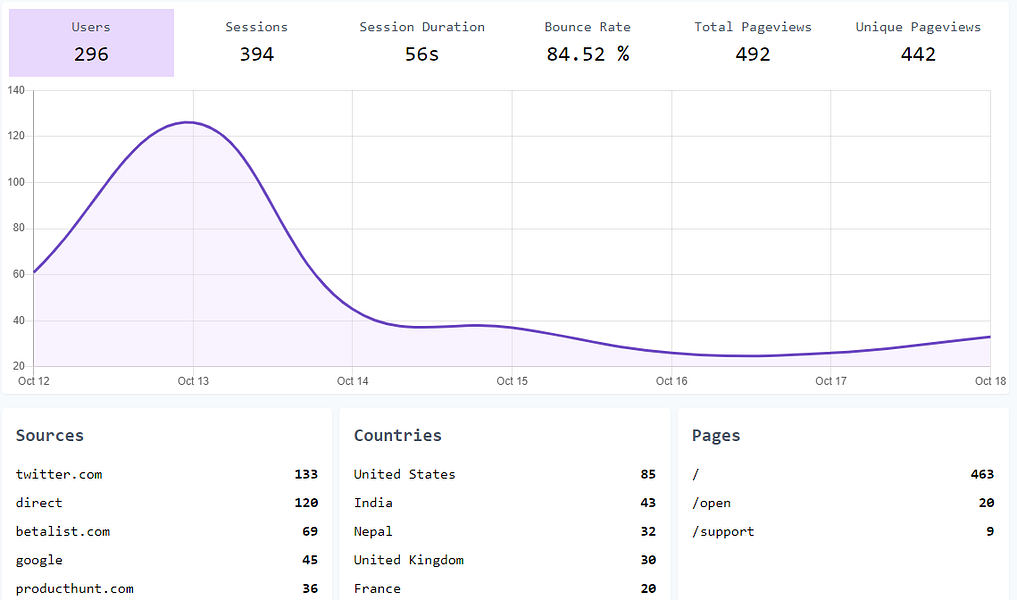Click the Sources panel heading
Image resolution: width=1017 pixels, height=600 pixels.
click(x=49, y=435)
